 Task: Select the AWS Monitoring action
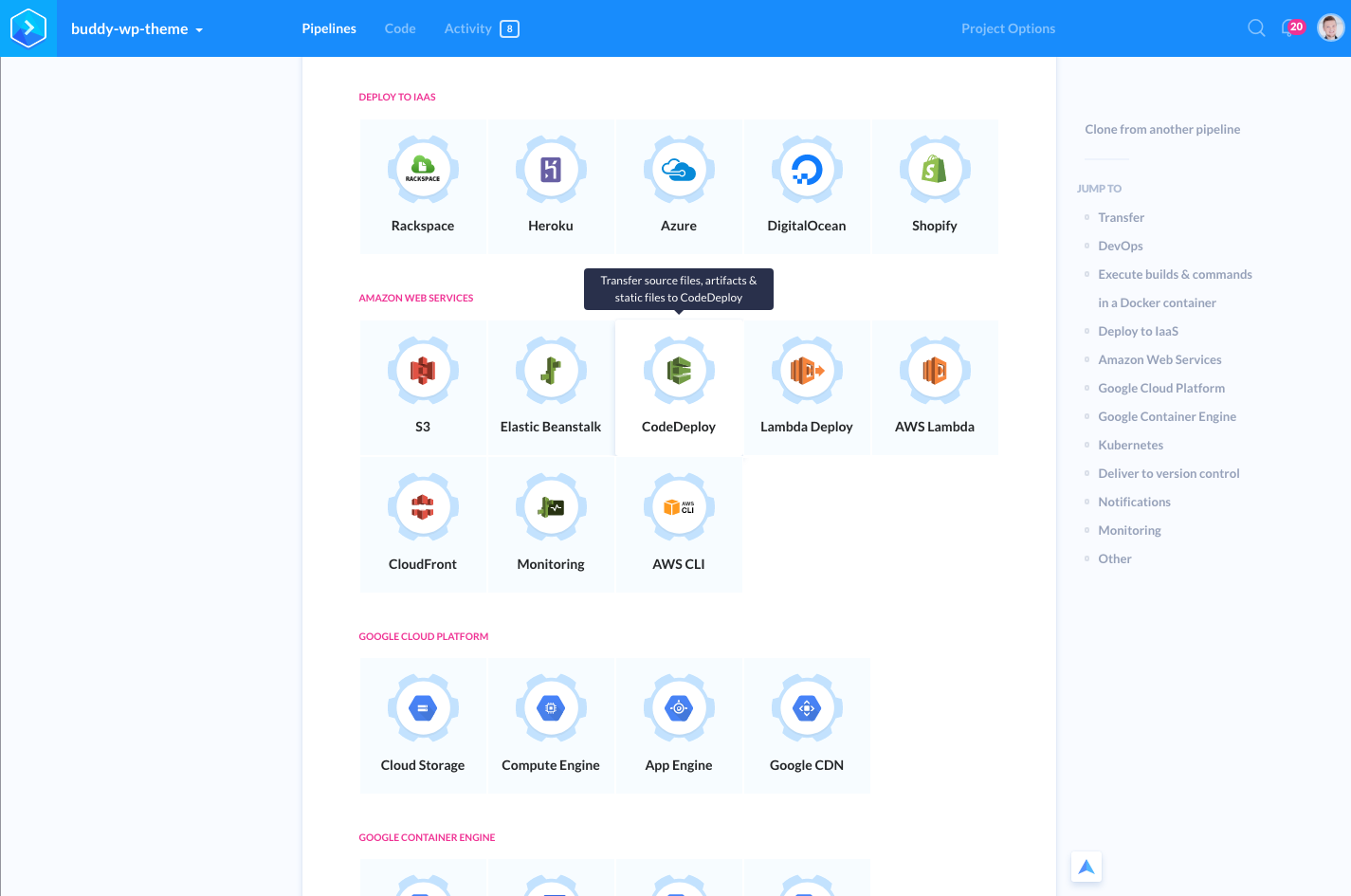click(x=551, y=525)
